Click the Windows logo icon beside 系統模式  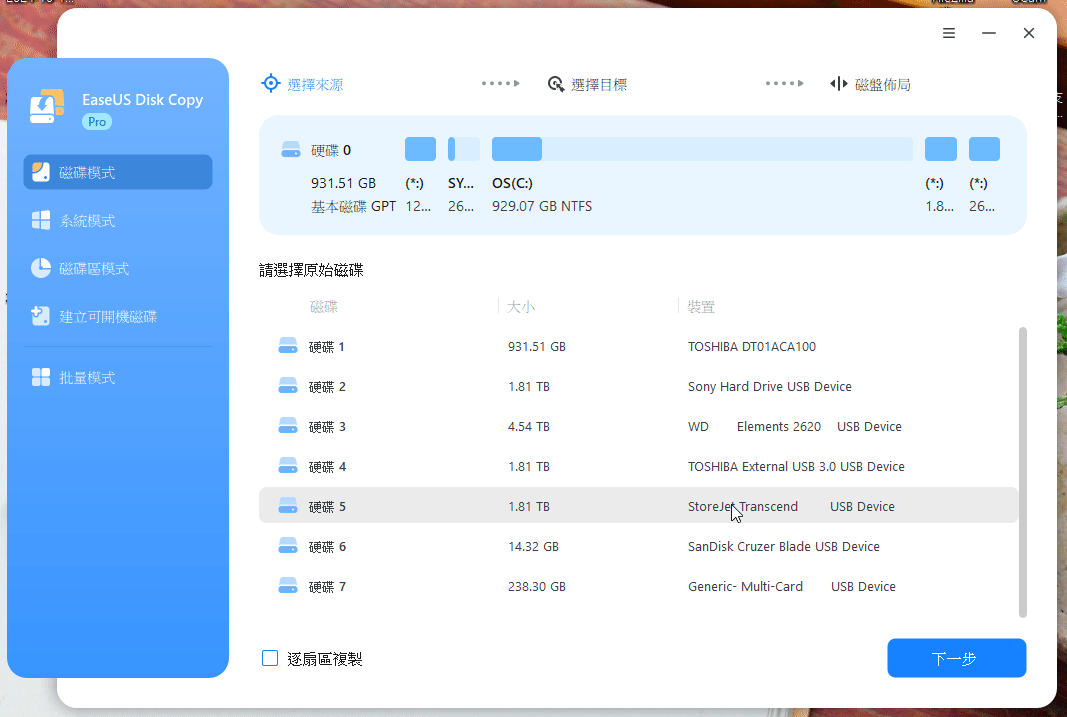pyautogui.click(x=41, y=220)
